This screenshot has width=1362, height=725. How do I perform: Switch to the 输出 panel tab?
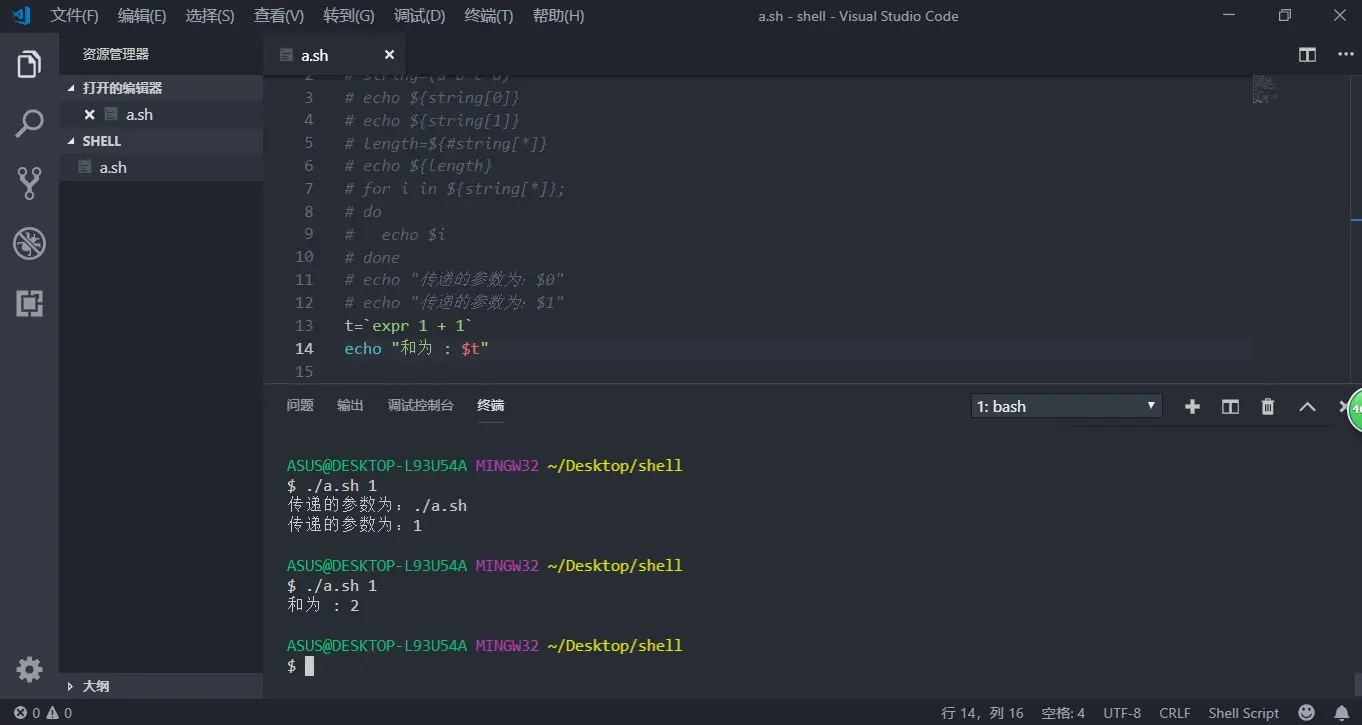click(x=350, y=405)
